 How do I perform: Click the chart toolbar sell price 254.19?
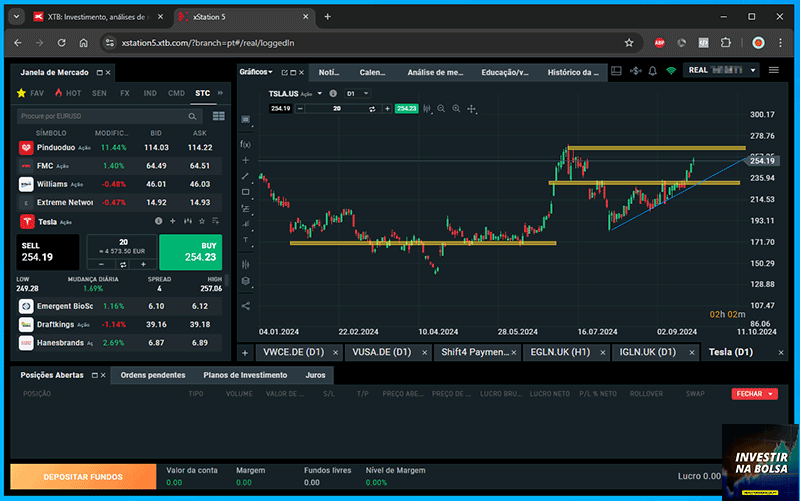[x=280, y=109]
